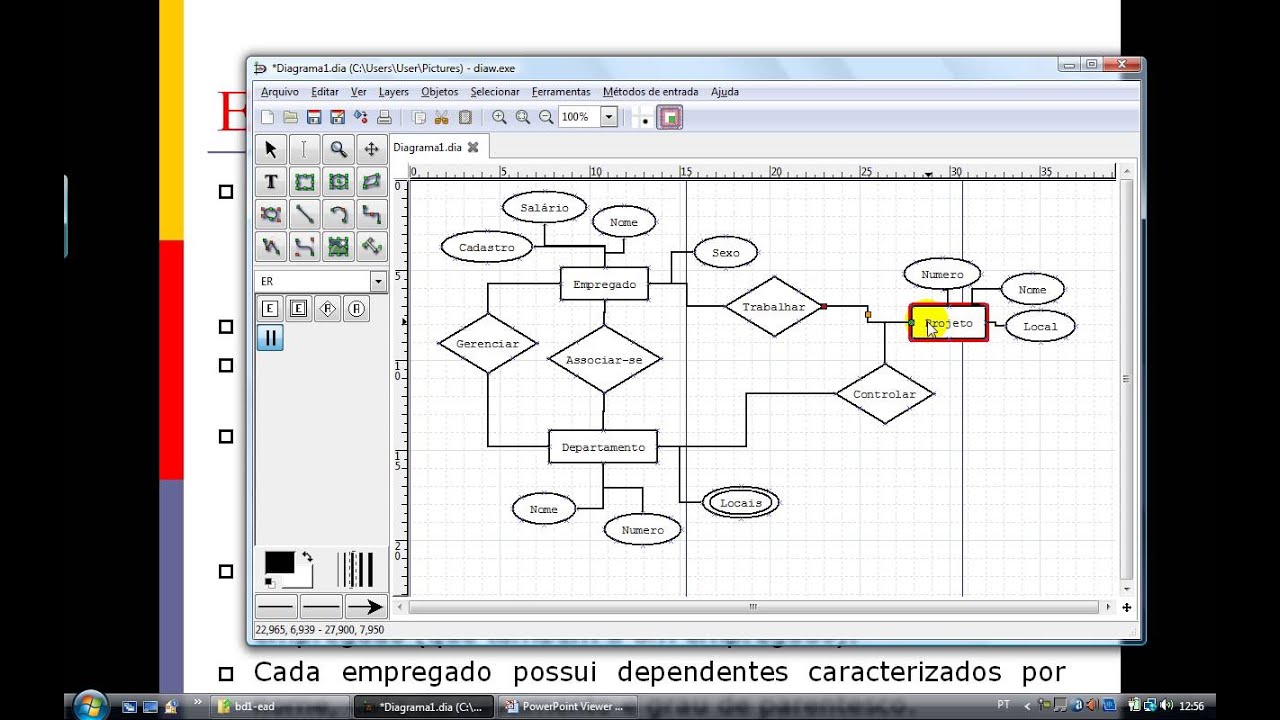The height and width of the screenshot is (720, 1280).
Task: Open the Ajuda menu
Action: 725,91
